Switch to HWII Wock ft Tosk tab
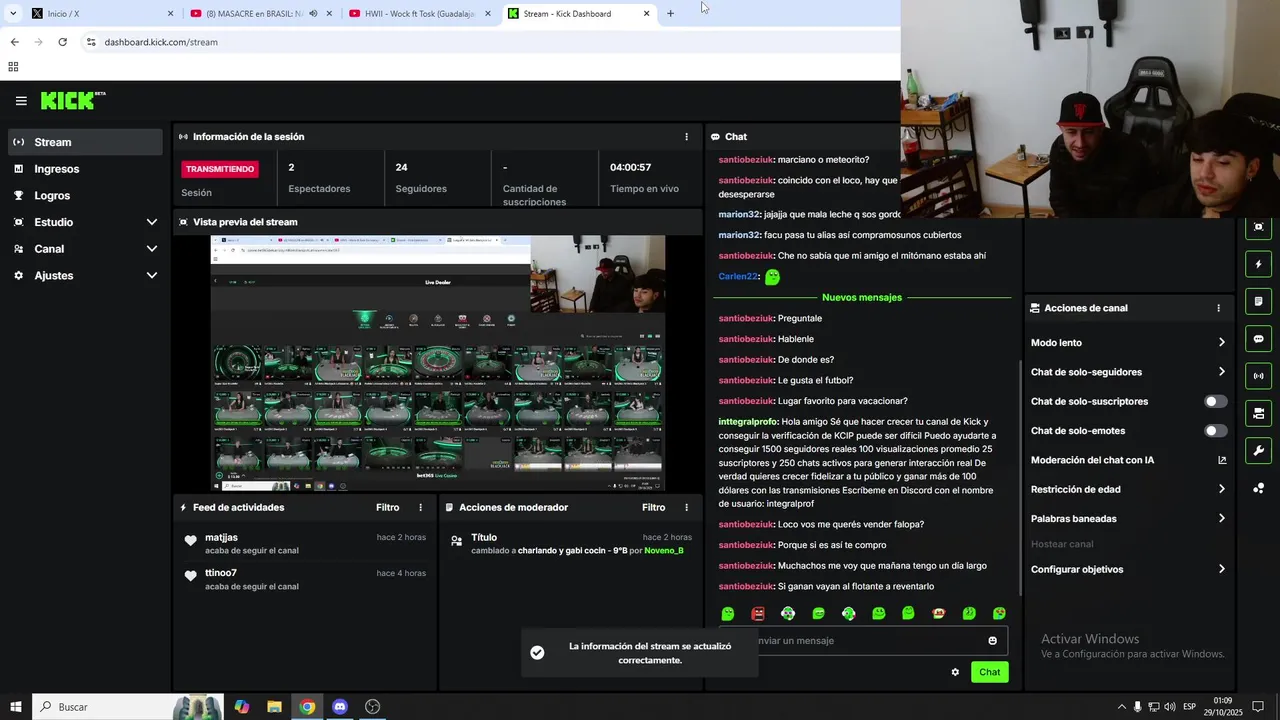This screenshot has height=720, width=1280. pyautogui.click(x=418, y=14)
